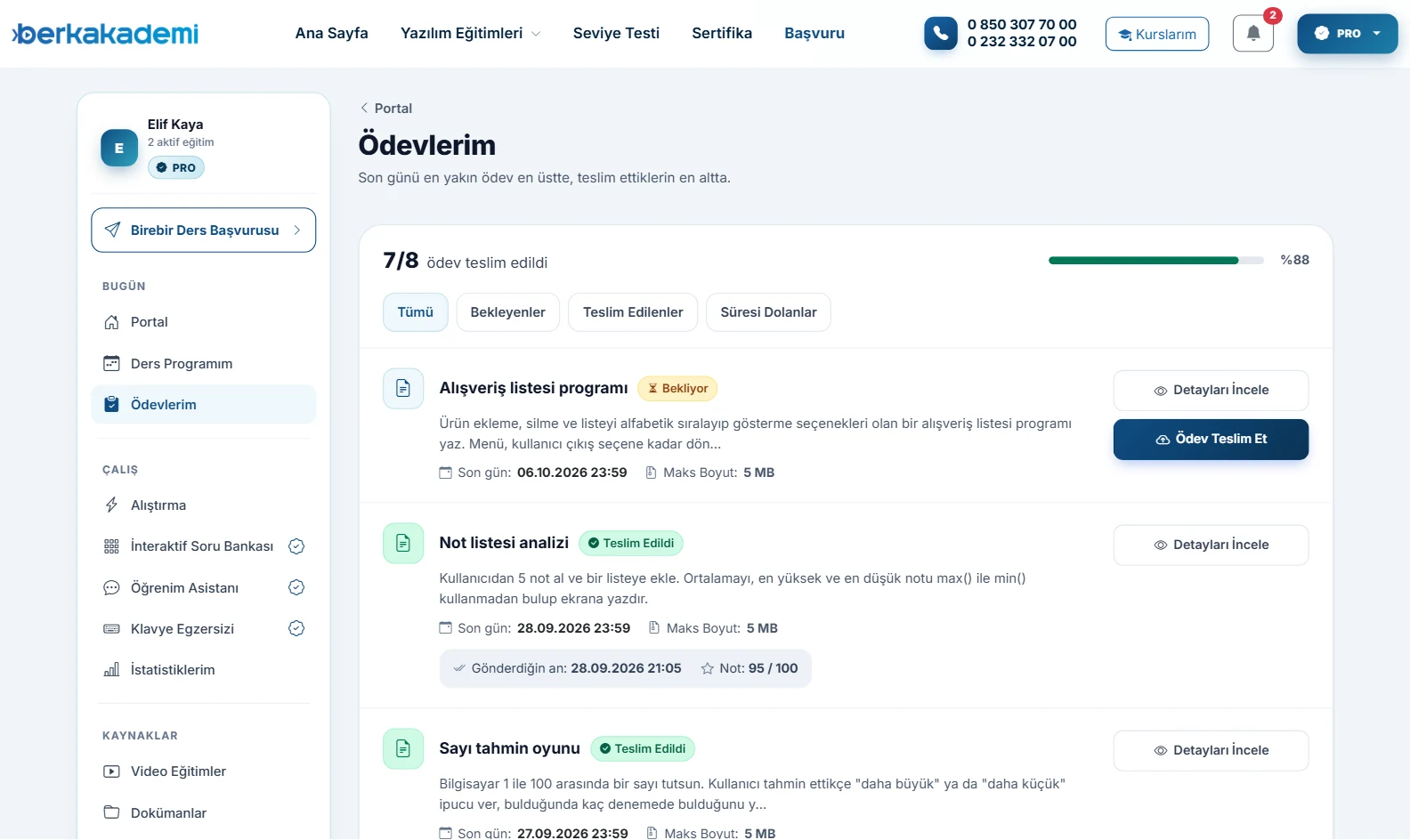Click the PRO badge beside İnteraktif Soru Bankası
Image resolution: width=1410 pixels, height=840 pixels.
296,546
